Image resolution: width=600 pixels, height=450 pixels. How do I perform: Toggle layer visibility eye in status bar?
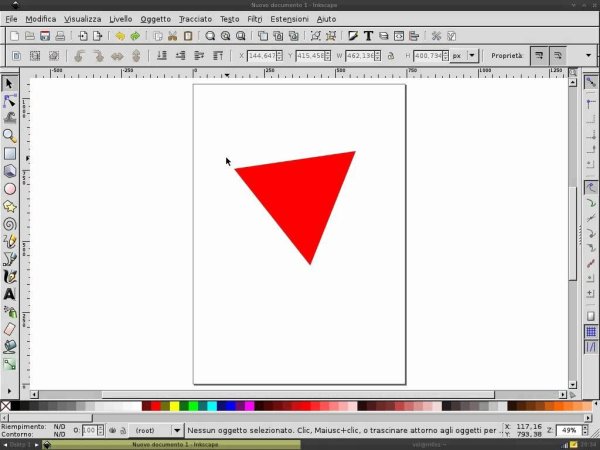pyautogui.click(x=112, y=430)
